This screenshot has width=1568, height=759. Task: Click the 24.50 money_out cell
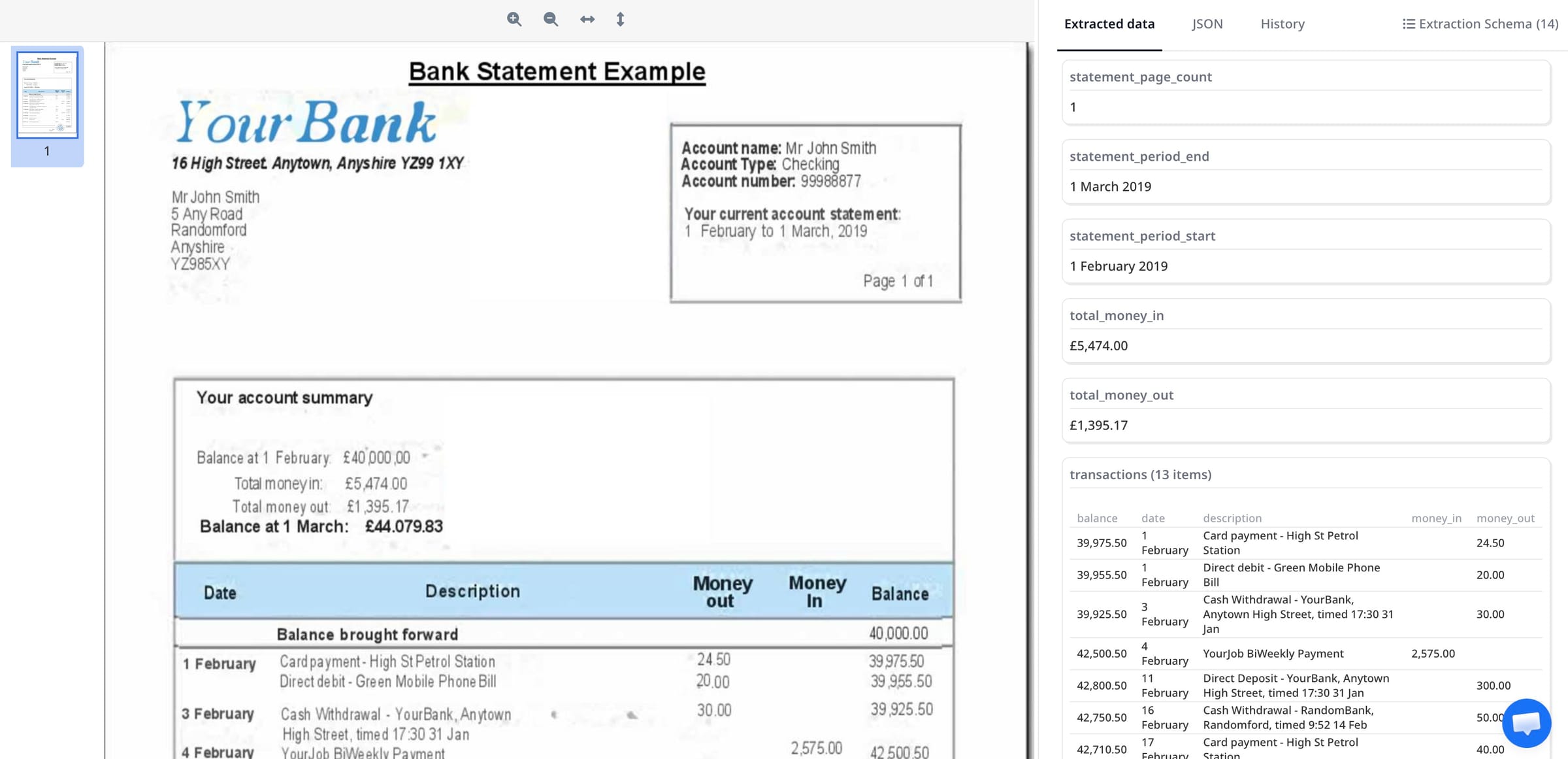click(x=1490, y=543)
